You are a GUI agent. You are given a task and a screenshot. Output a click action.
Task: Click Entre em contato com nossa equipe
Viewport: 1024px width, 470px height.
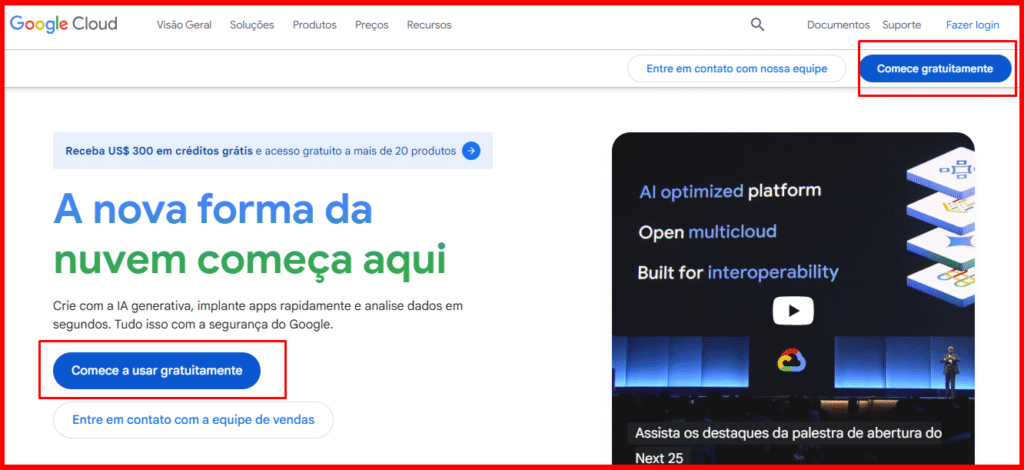tap(737, 69)
